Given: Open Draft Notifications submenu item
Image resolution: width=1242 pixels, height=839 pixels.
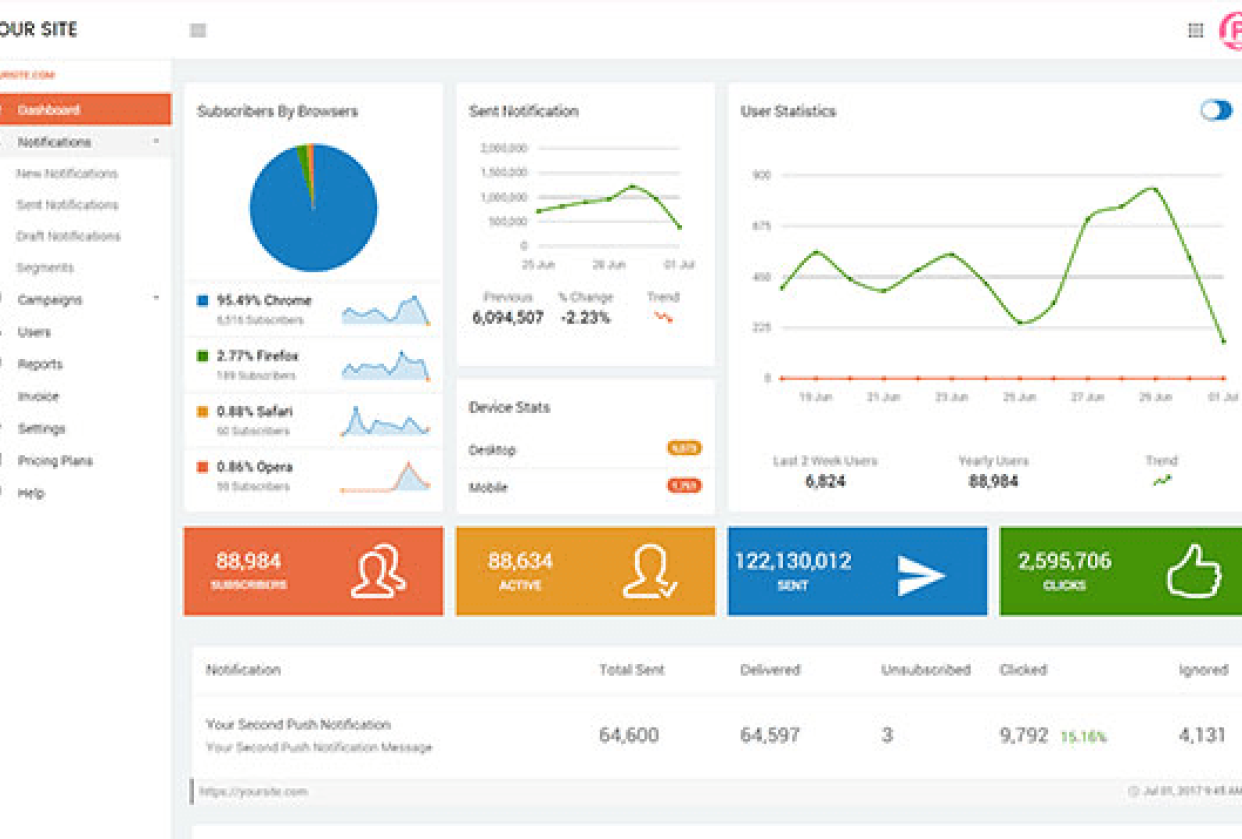Looking at the screenshot, I should click(68, 237).
